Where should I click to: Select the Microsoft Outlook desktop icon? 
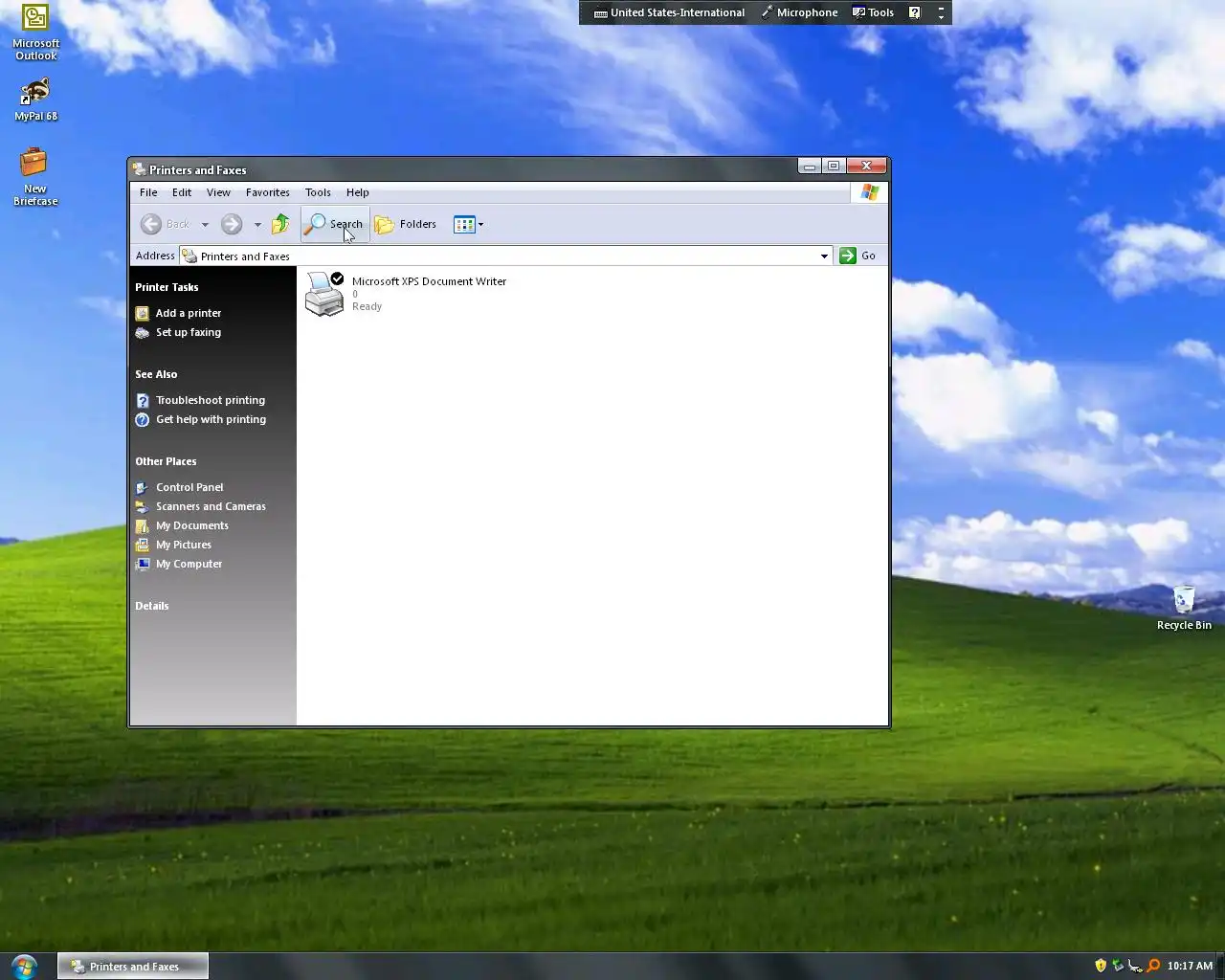35,33
